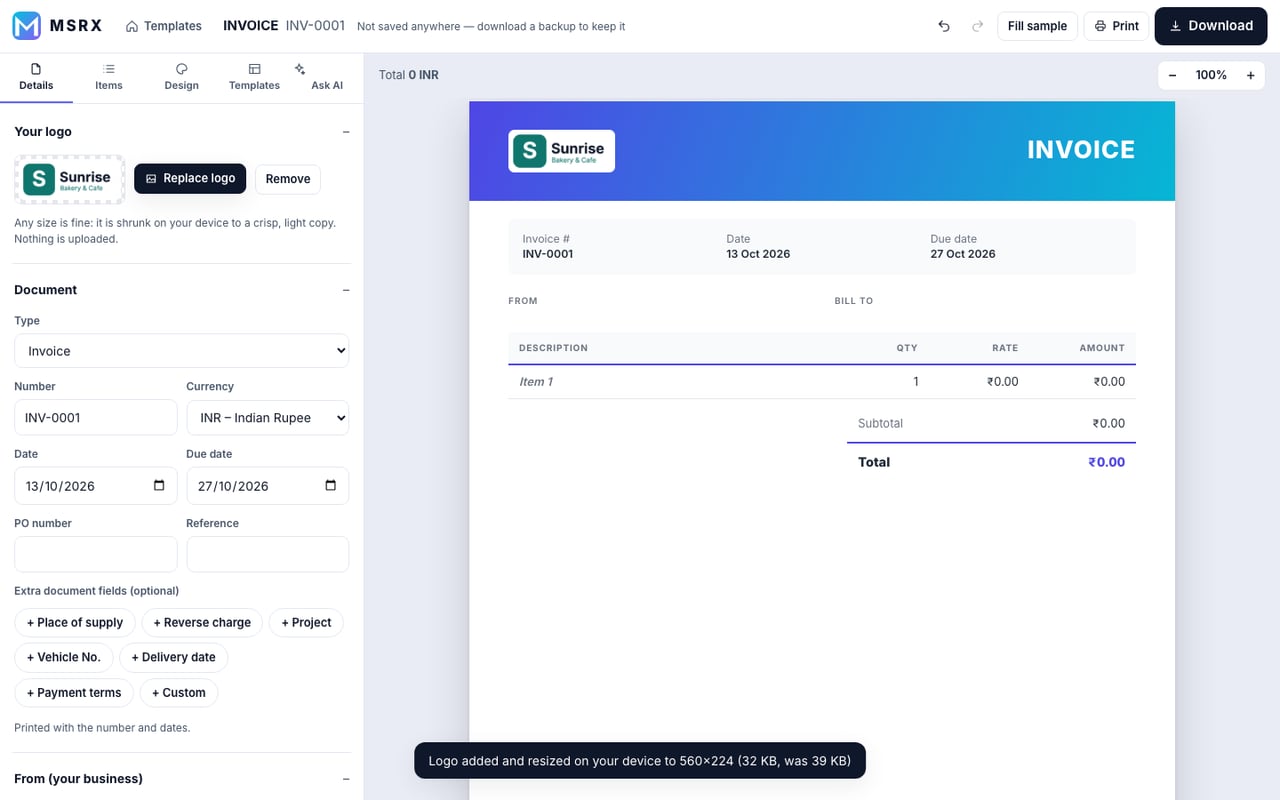Click the MSRX logo icon

(27, 26)
